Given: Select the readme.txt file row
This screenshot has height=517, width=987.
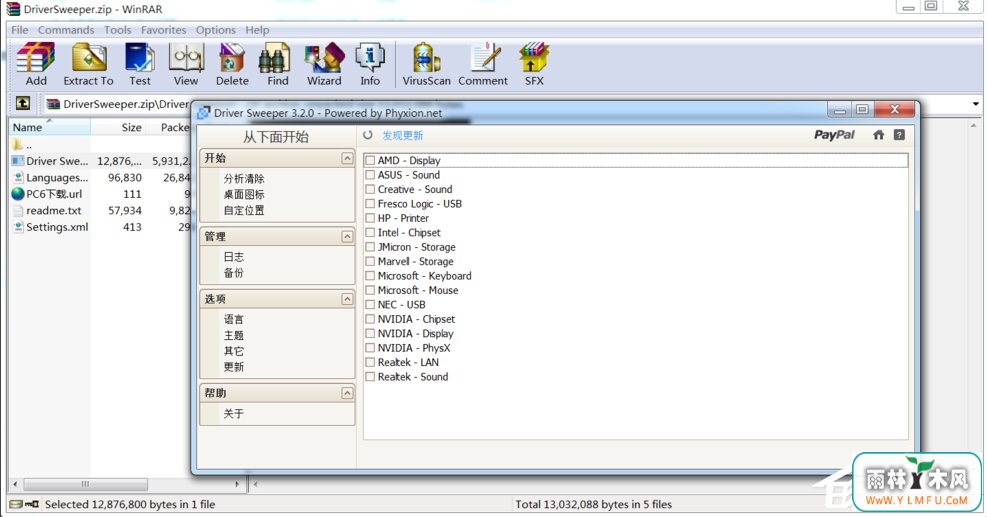Looking at the screenshot, I should 100,210.
